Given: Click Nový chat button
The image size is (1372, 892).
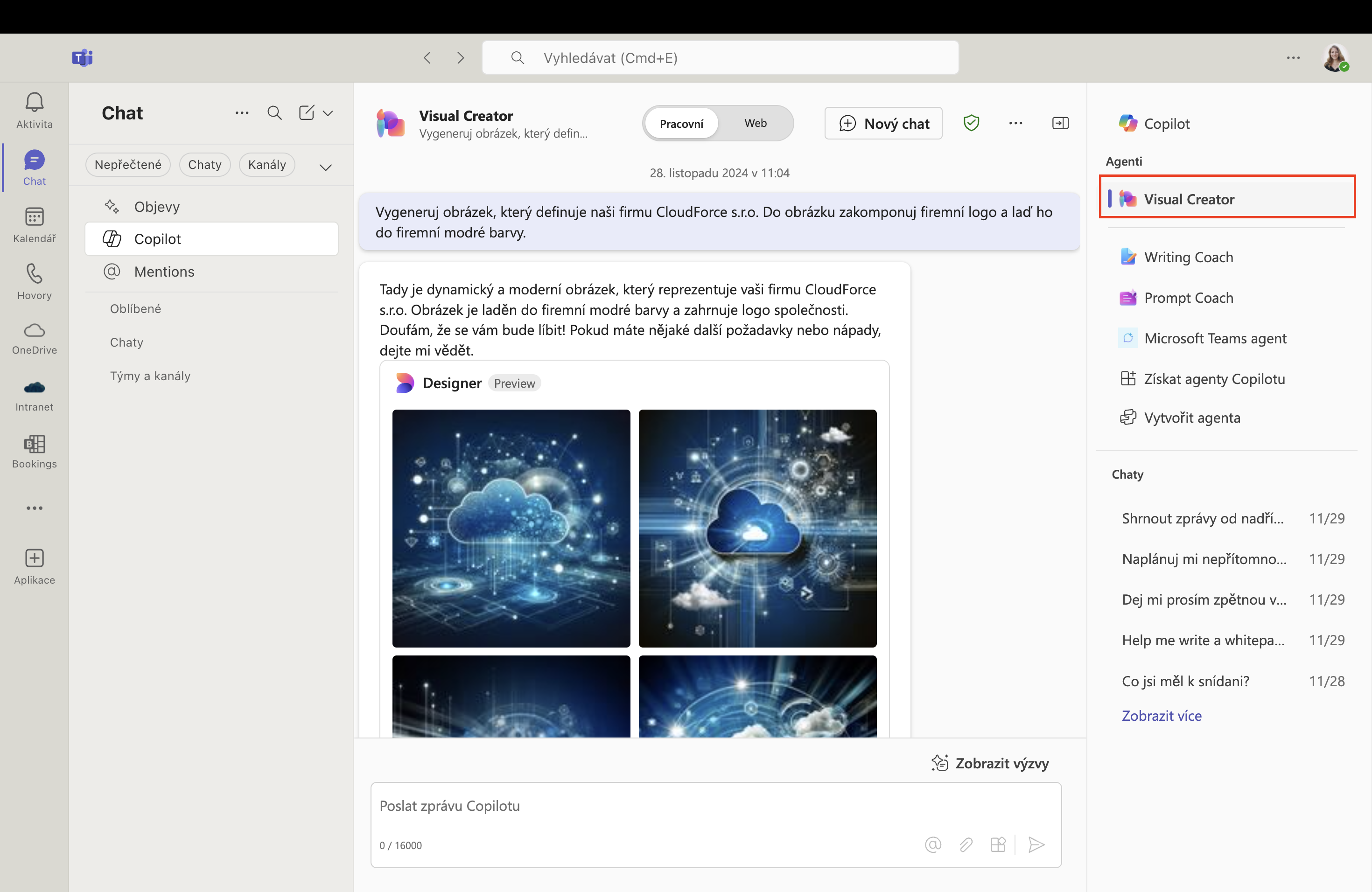Looking at the screenshot, I should tap(883, 123).
